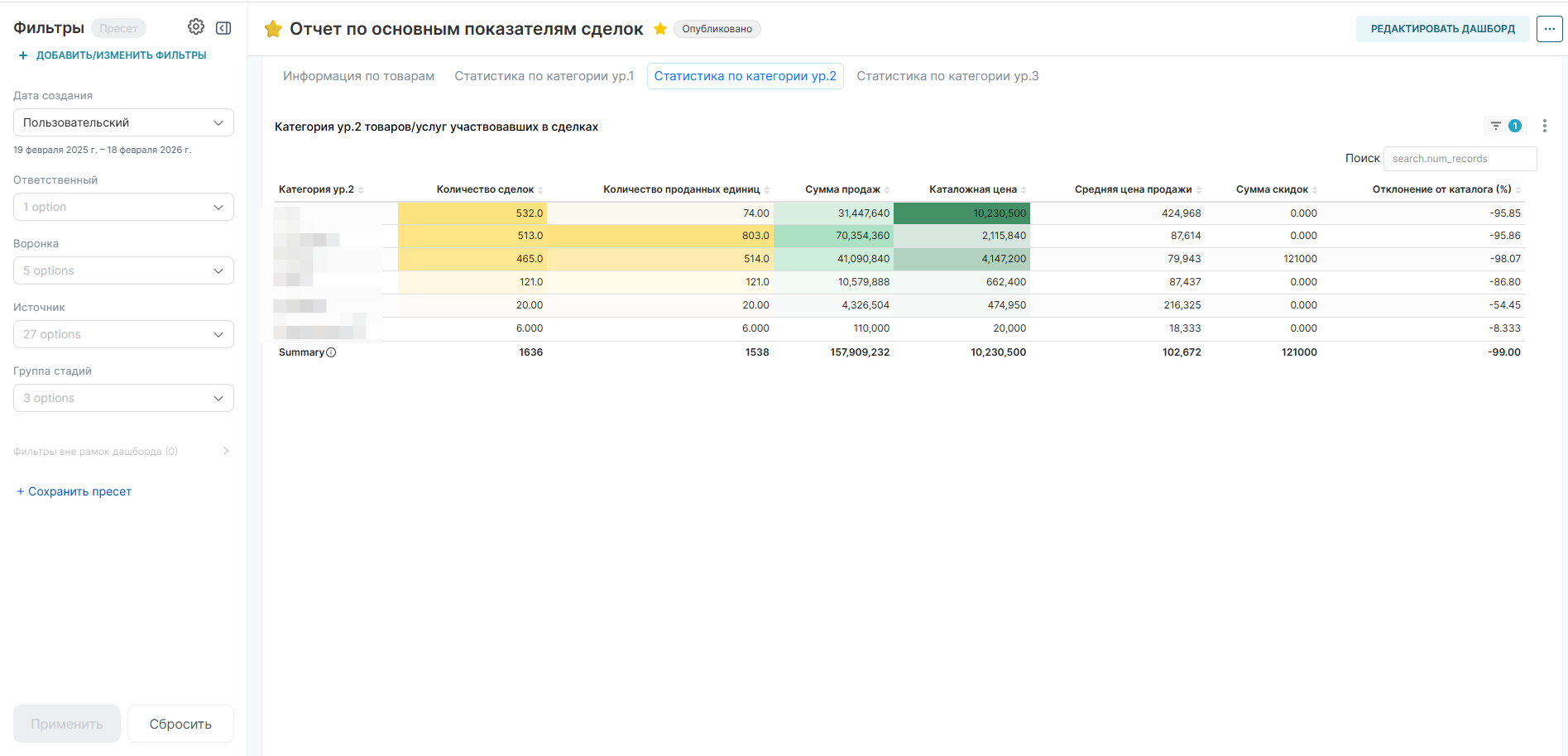The height and width of the screenshot is (756, 1568).
Task: Collapse the filters sidebar panel
Action: pos(223,28)
